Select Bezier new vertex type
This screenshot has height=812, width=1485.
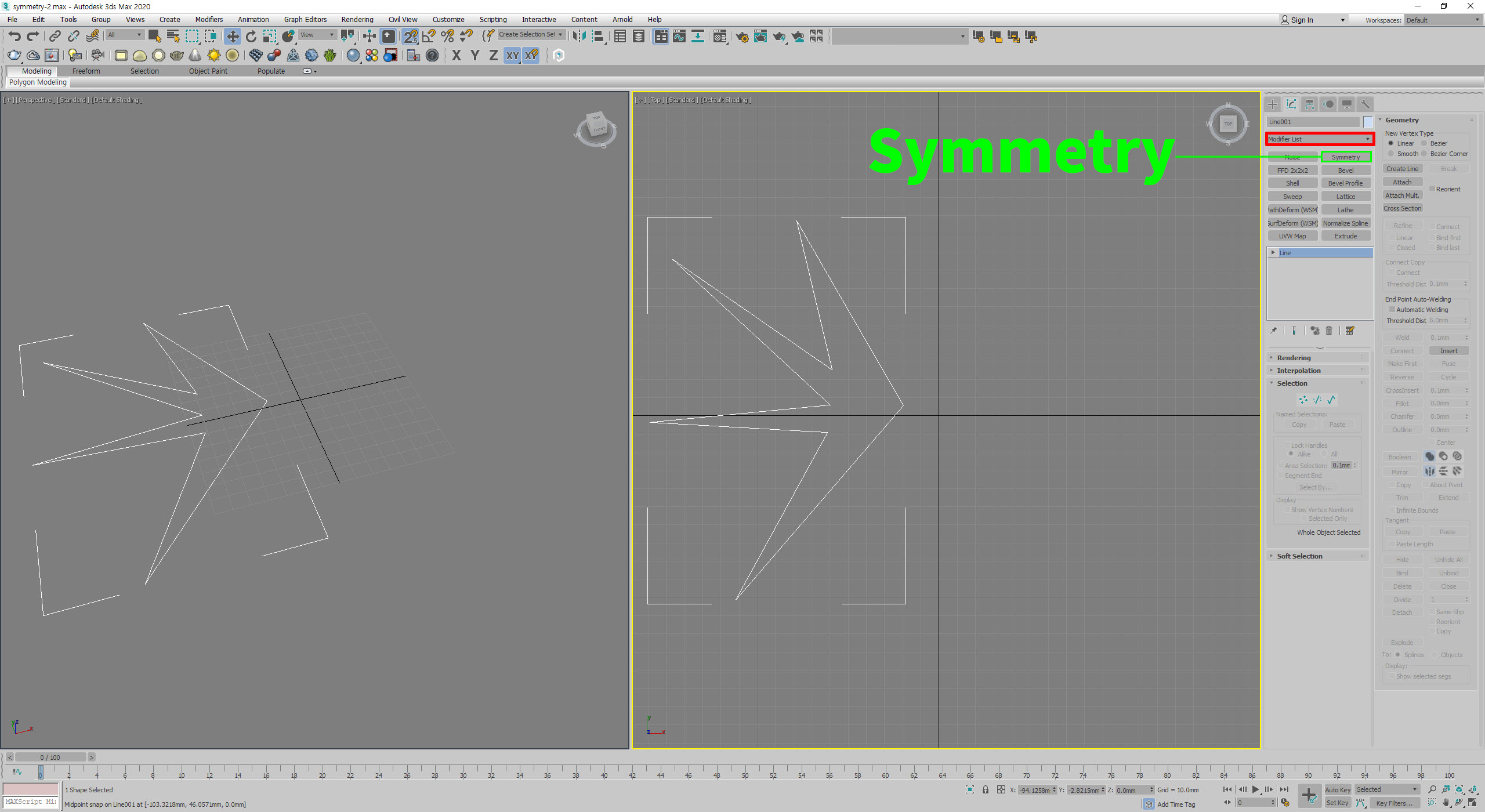(1424, 143)
